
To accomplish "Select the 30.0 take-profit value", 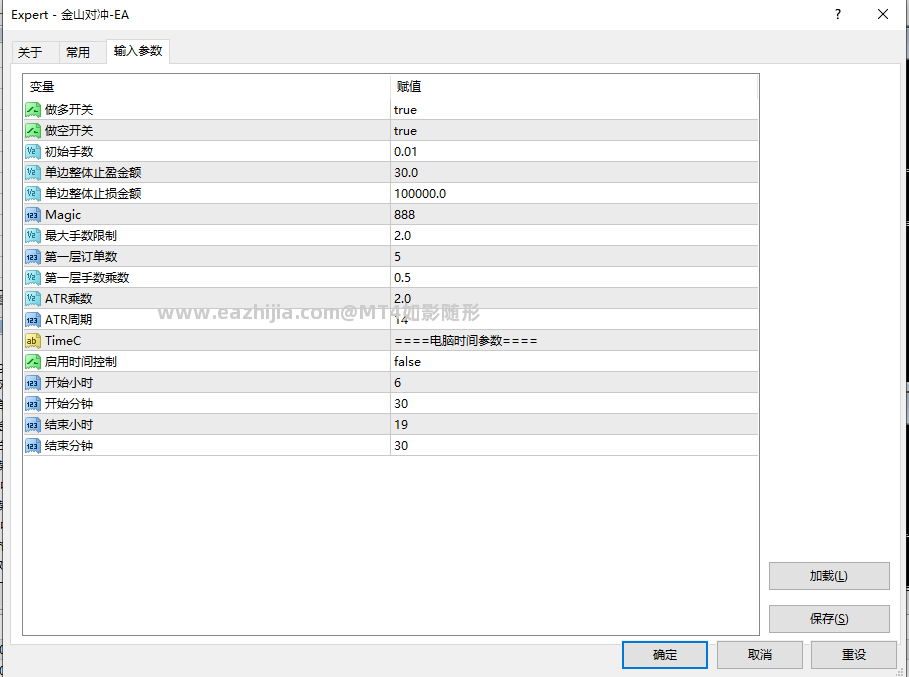I will (406, 173).
